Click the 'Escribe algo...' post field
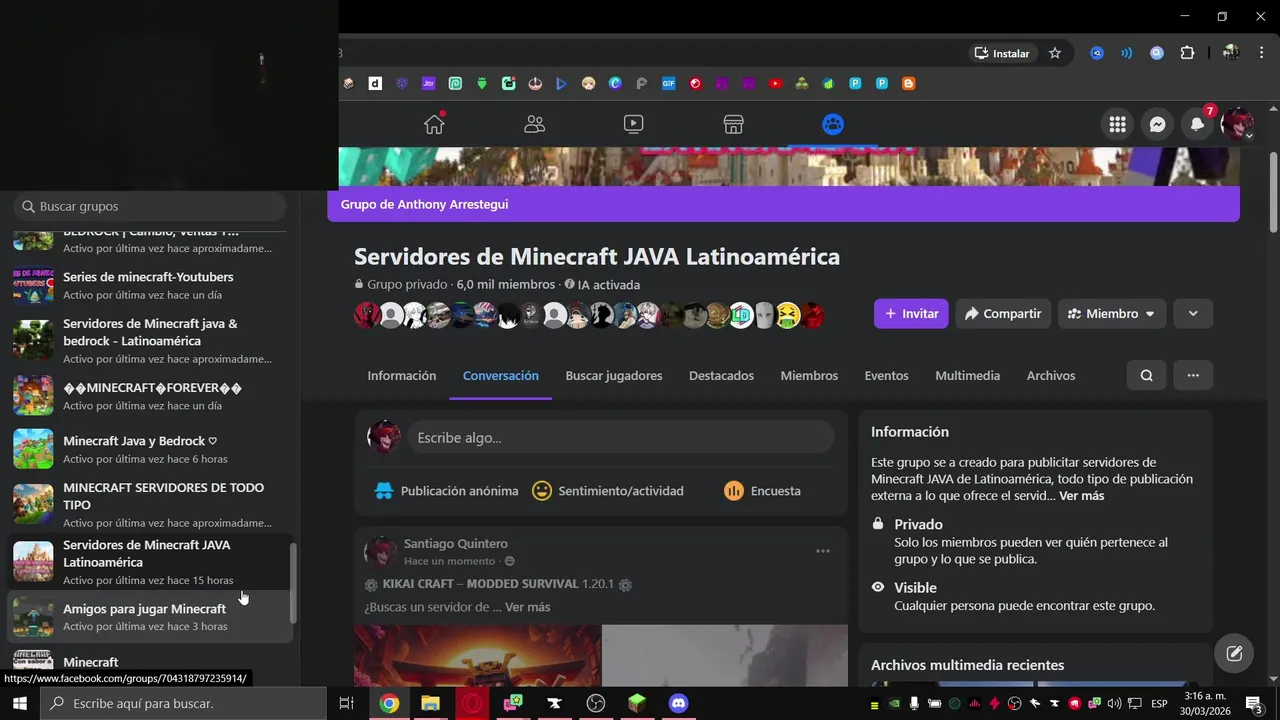The image size is (1280, 720). coord(620,437)
